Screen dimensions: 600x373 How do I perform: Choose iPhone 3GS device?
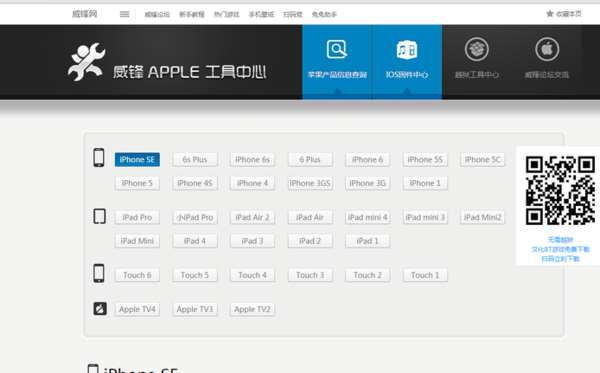point(310,183)
